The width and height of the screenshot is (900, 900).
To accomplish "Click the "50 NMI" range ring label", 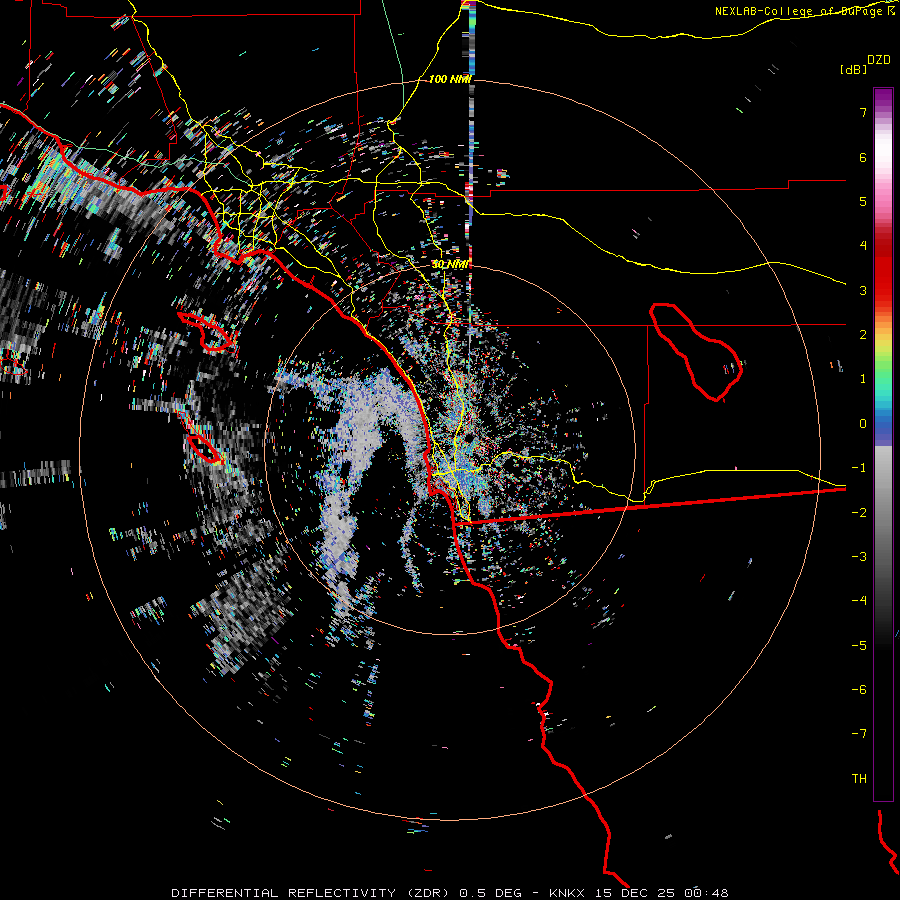I will click(449, 264).
